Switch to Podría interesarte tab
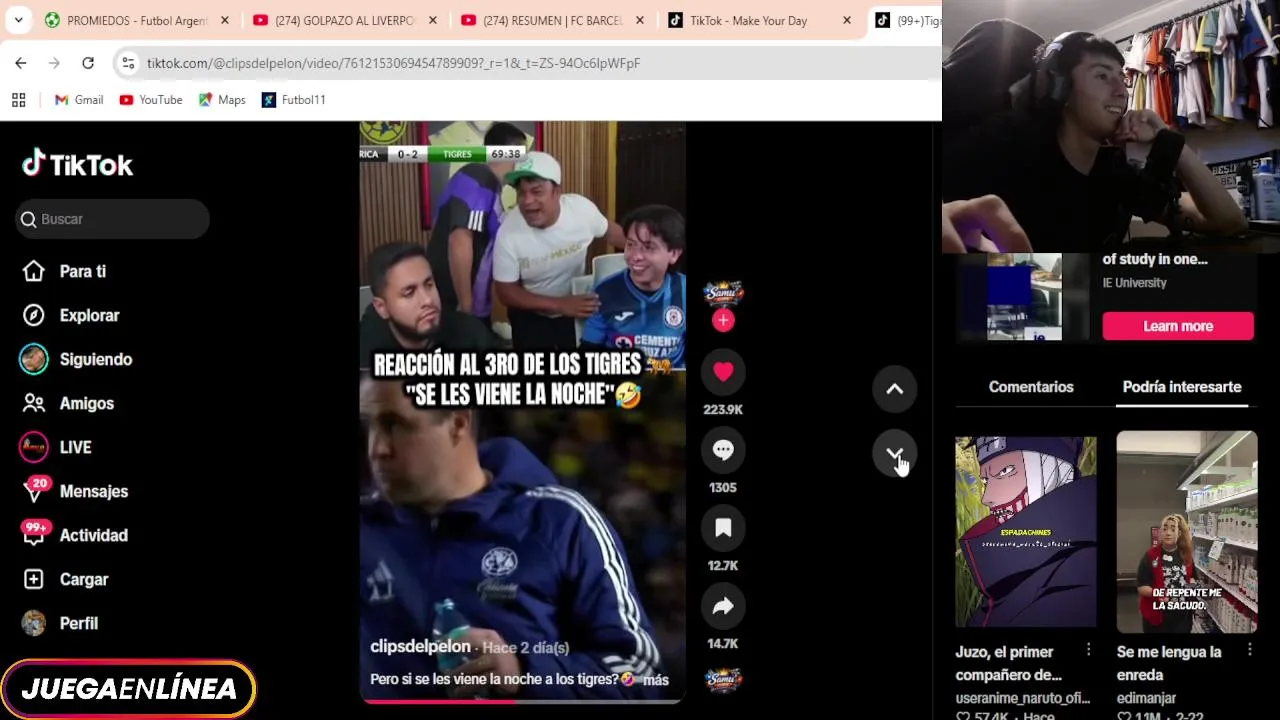Image resolution: width=1280 pixels, height=720 pixels. [1182, 387]
